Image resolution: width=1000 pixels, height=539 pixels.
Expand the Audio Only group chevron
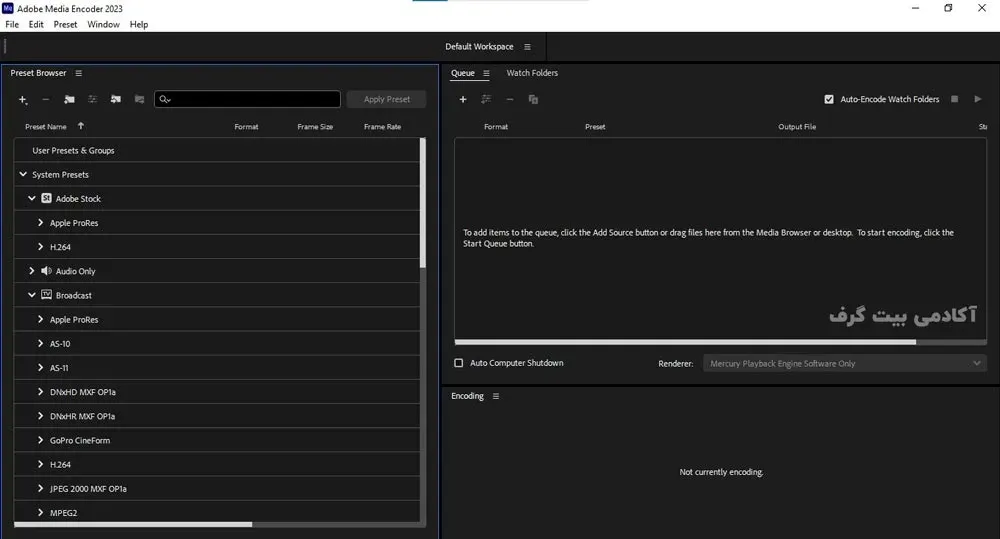[31, 271]
